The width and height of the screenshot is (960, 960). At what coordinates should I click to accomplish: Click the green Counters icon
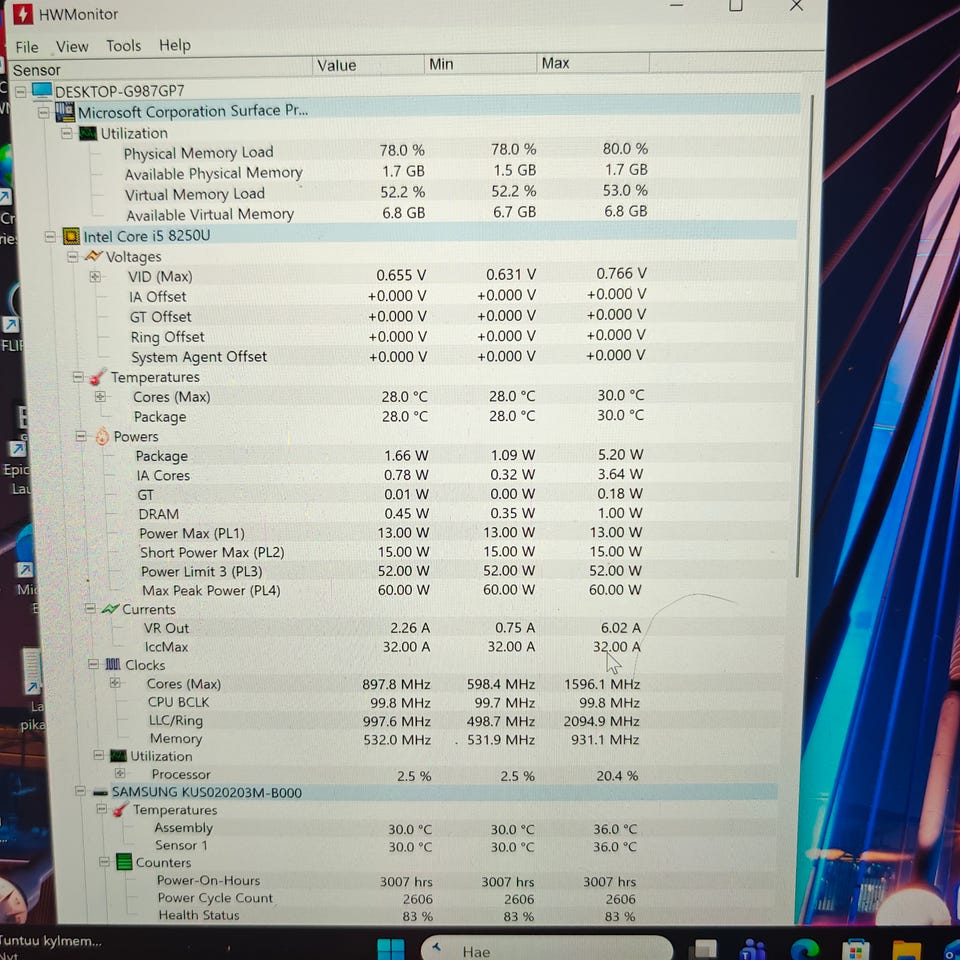click(124, 862)
